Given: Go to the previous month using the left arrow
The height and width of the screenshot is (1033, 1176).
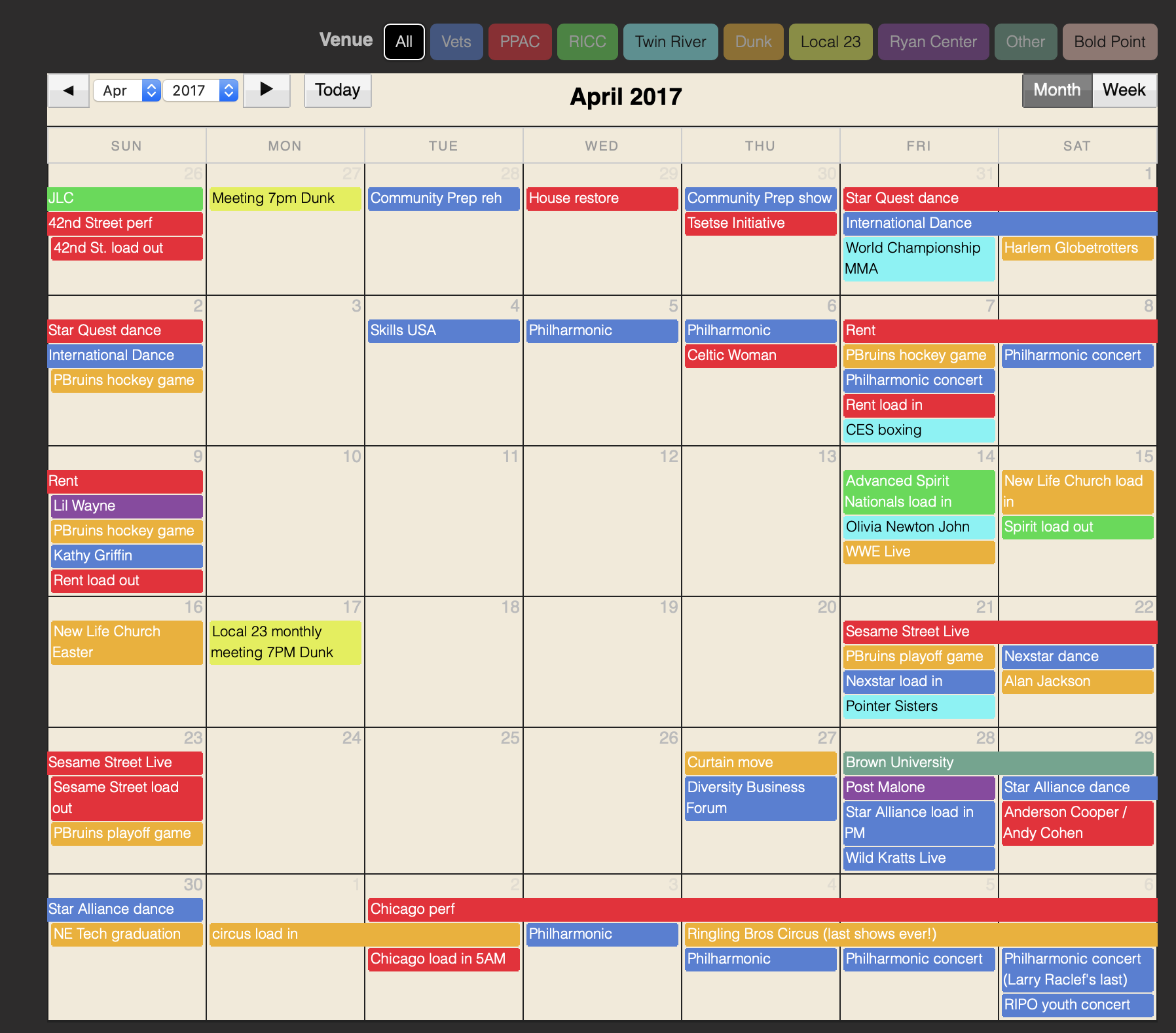Looking at the screenshot, I should tap(69, 90).
